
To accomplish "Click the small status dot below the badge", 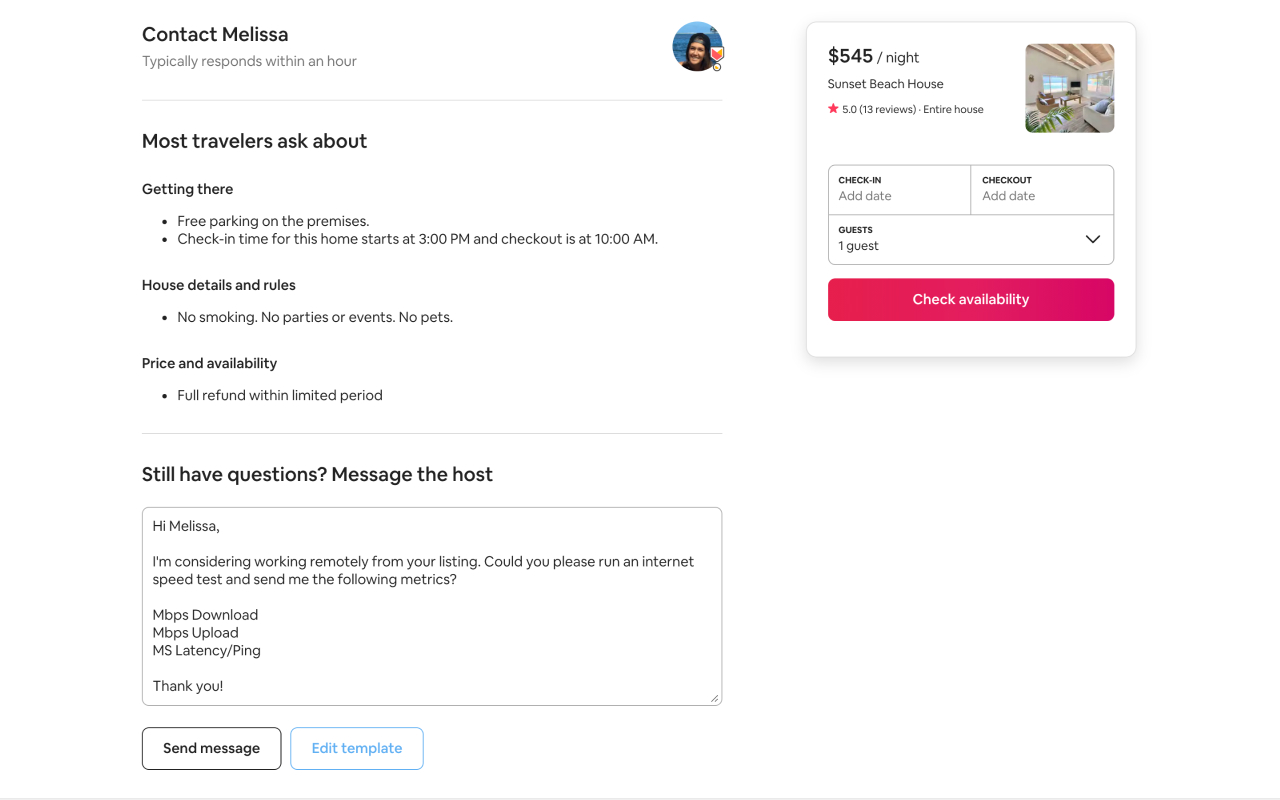I will 717,67.
